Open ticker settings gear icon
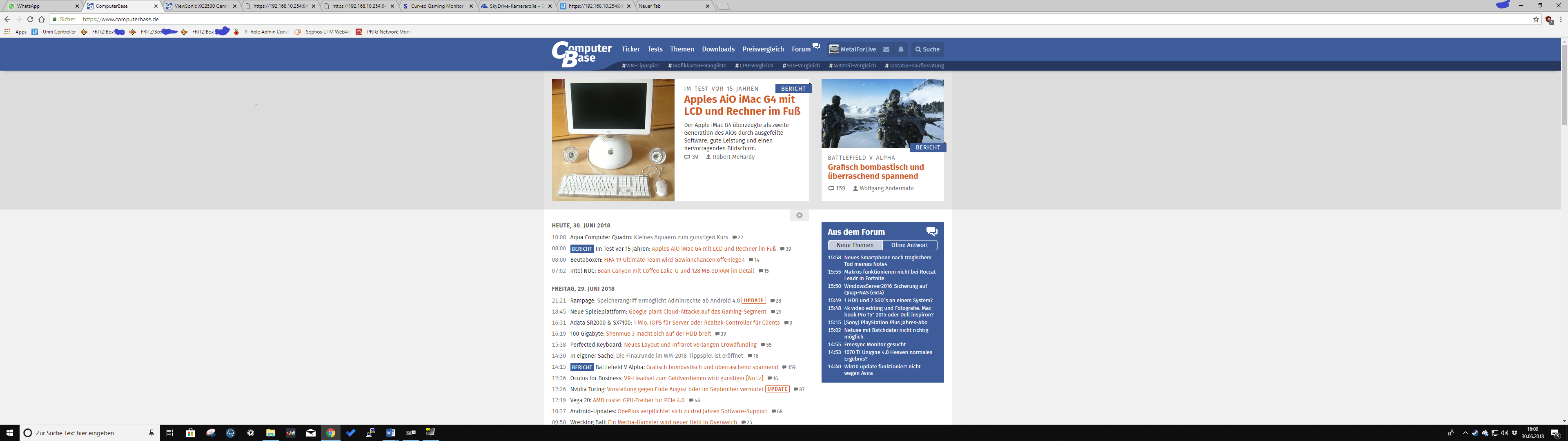The image size is (1568, 441). 799,215
